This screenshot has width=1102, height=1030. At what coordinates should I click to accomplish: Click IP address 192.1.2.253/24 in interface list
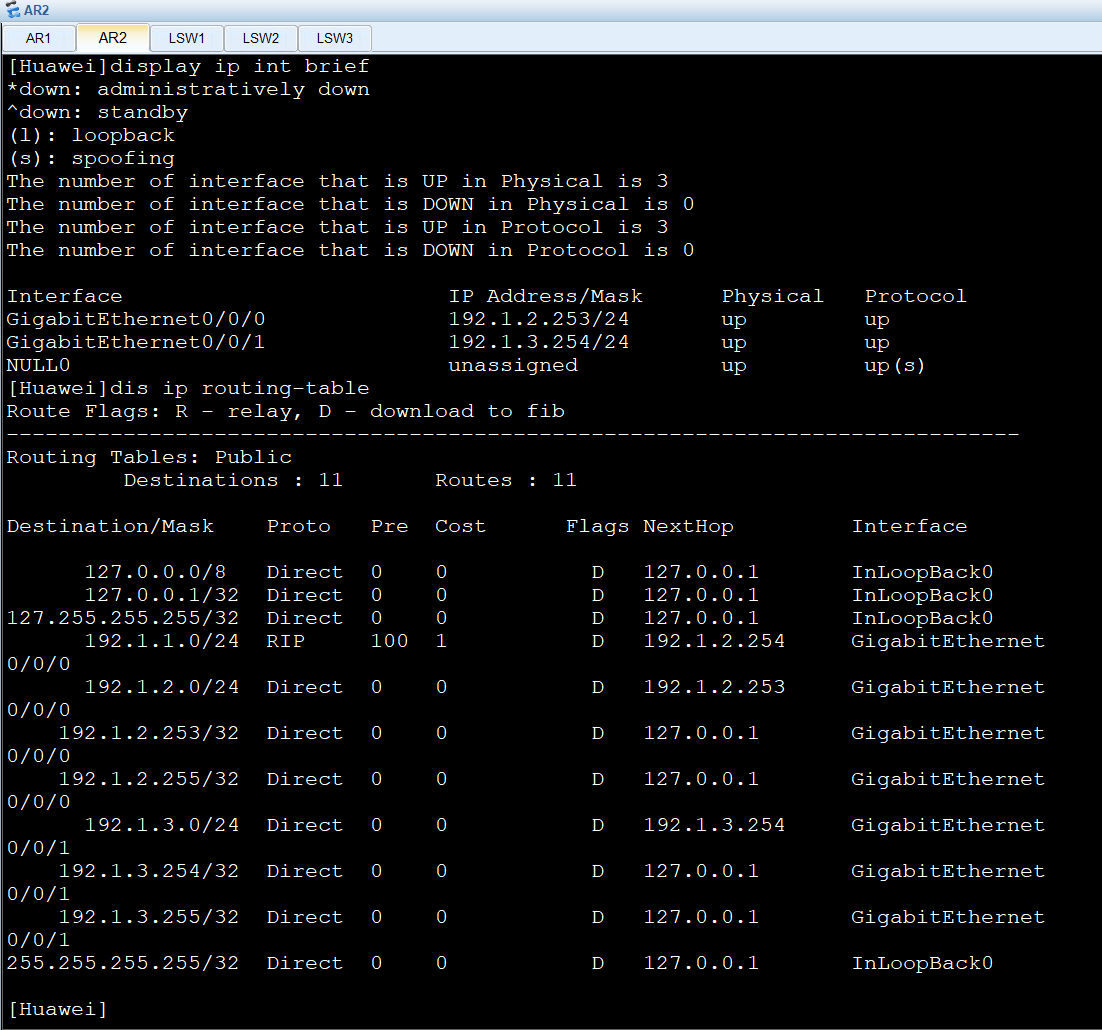click(x=539, y=320)
